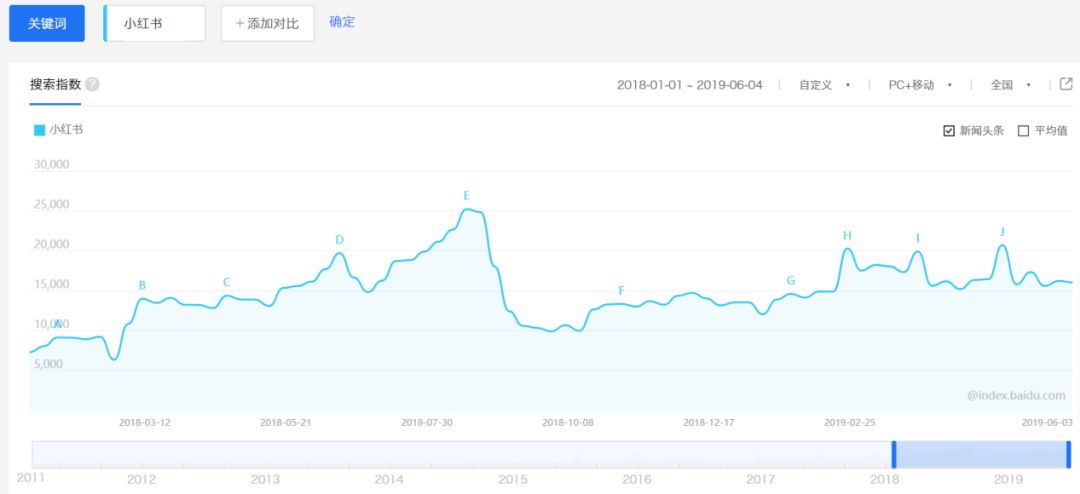Viewport: 1080px width, 494px height.
Task: Click the 小红书 keyword input box
Action: pos(154,23)
